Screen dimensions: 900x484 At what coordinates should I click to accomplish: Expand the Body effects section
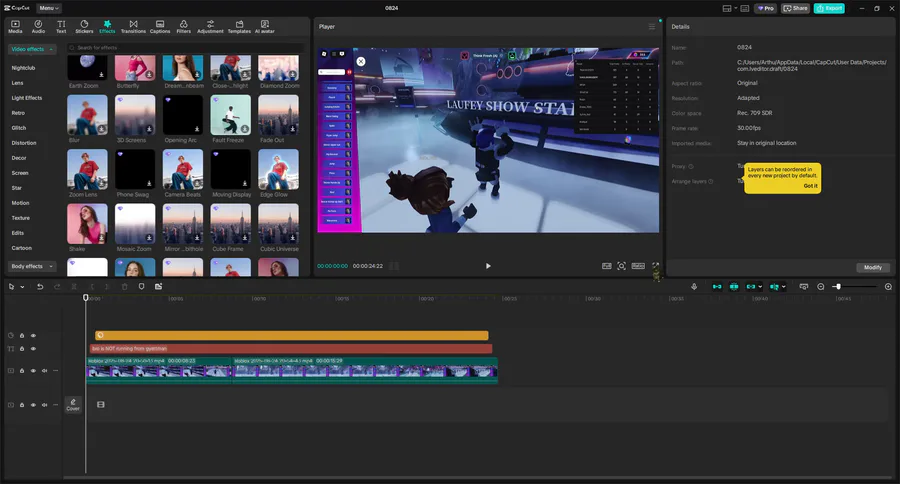(x=32, y=266)
